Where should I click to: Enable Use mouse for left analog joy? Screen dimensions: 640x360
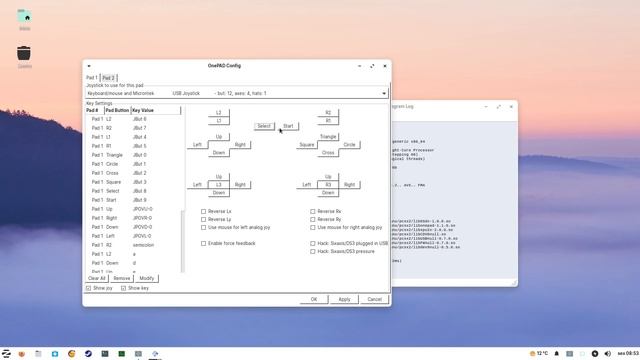[203, 227]
